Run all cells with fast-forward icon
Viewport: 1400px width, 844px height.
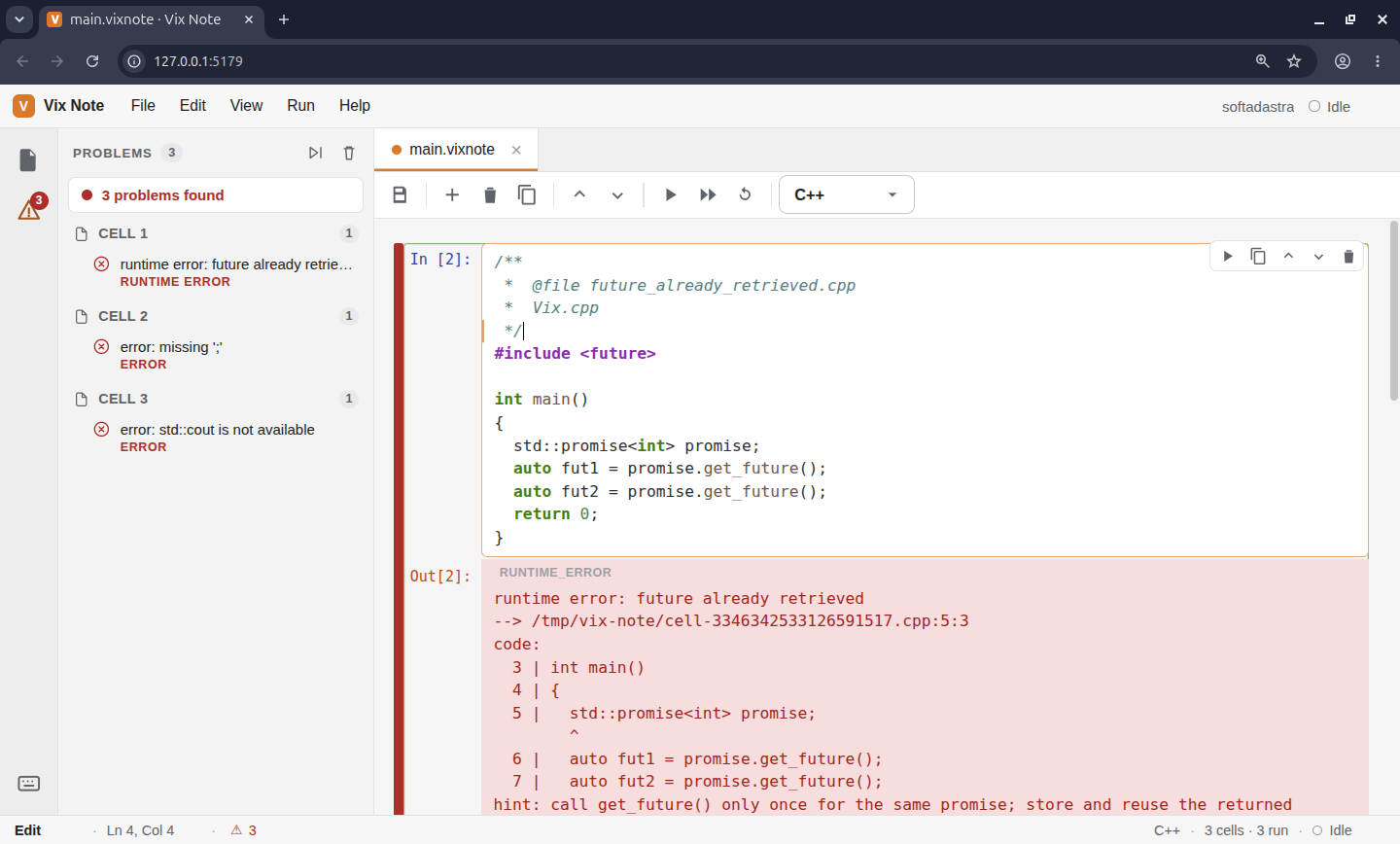(x=708, y=194)
